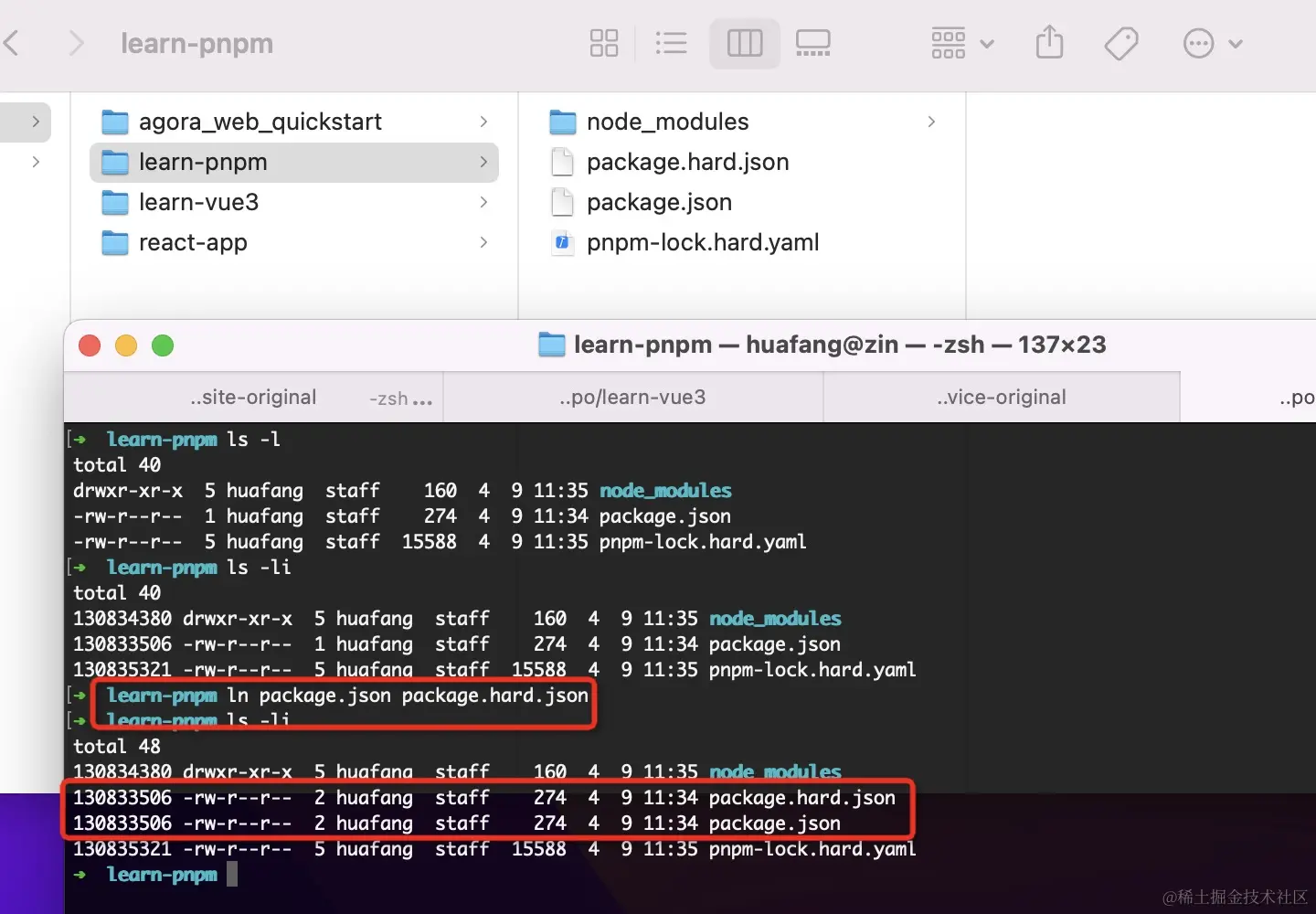Go forward in Finder navigation
This screenshot has width=1316, height=914.
(77, 43)
